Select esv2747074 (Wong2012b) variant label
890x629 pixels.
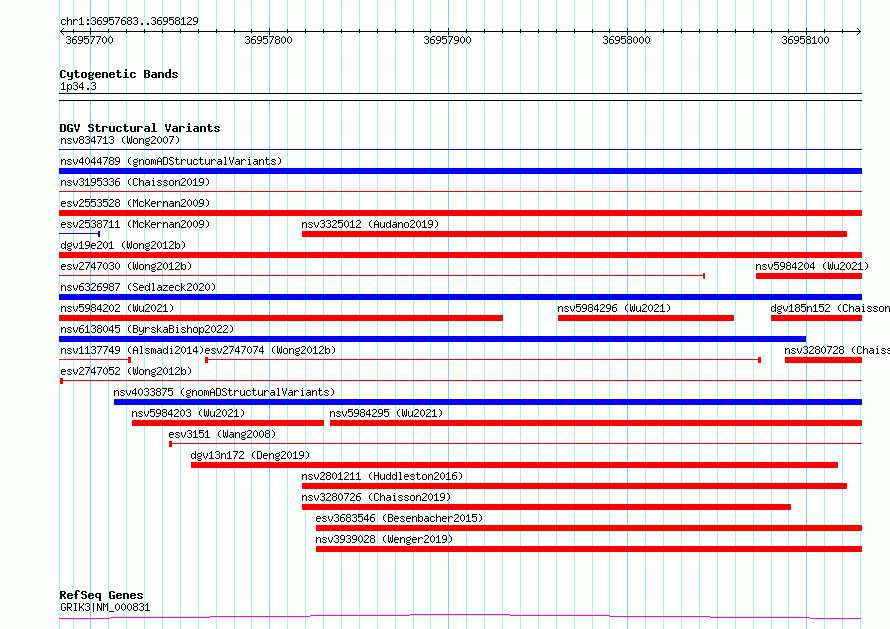pos(270,350)
